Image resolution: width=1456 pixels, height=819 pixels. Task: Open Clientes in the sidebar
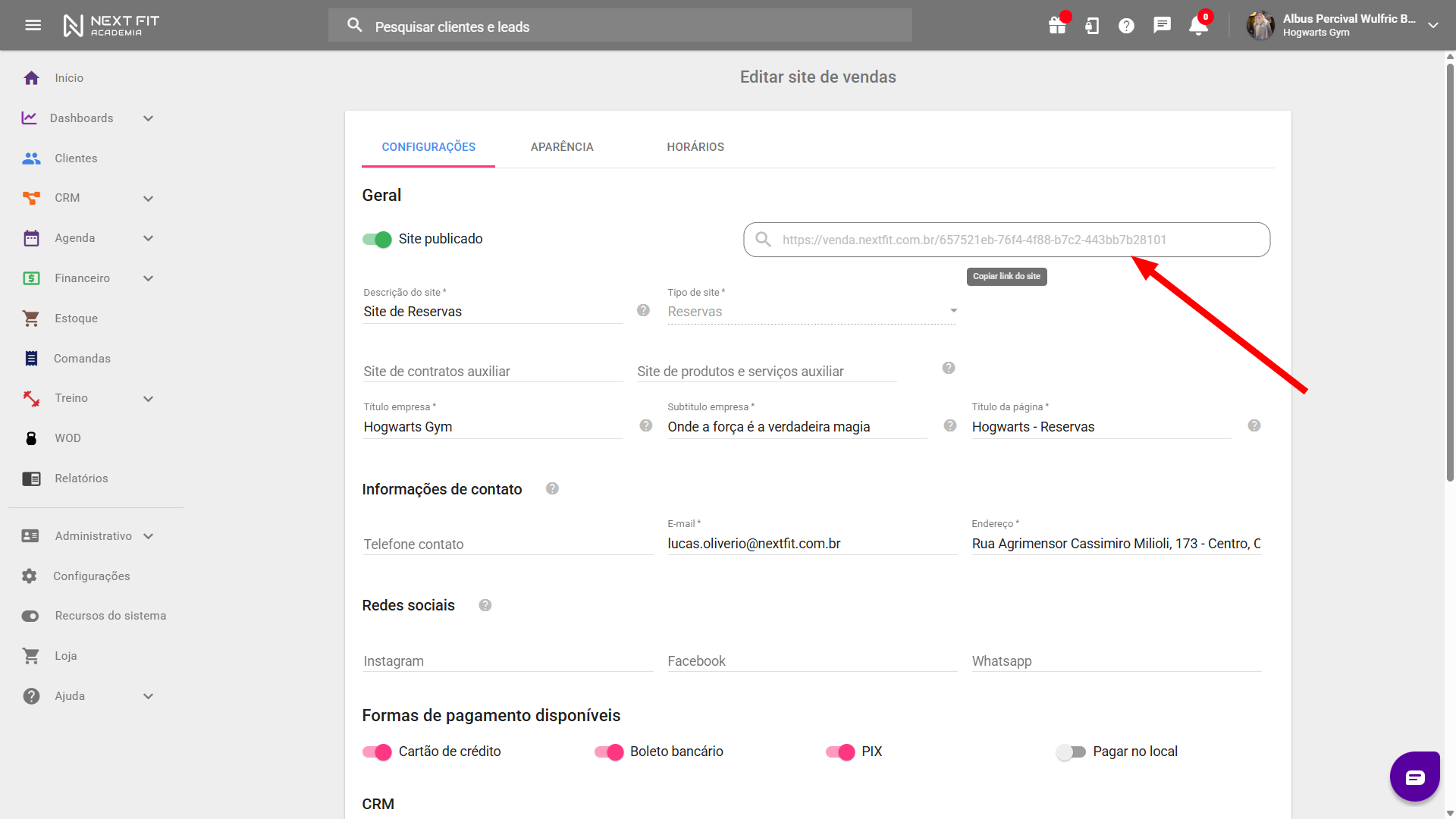pyautogui.click(x=76, y=158)
